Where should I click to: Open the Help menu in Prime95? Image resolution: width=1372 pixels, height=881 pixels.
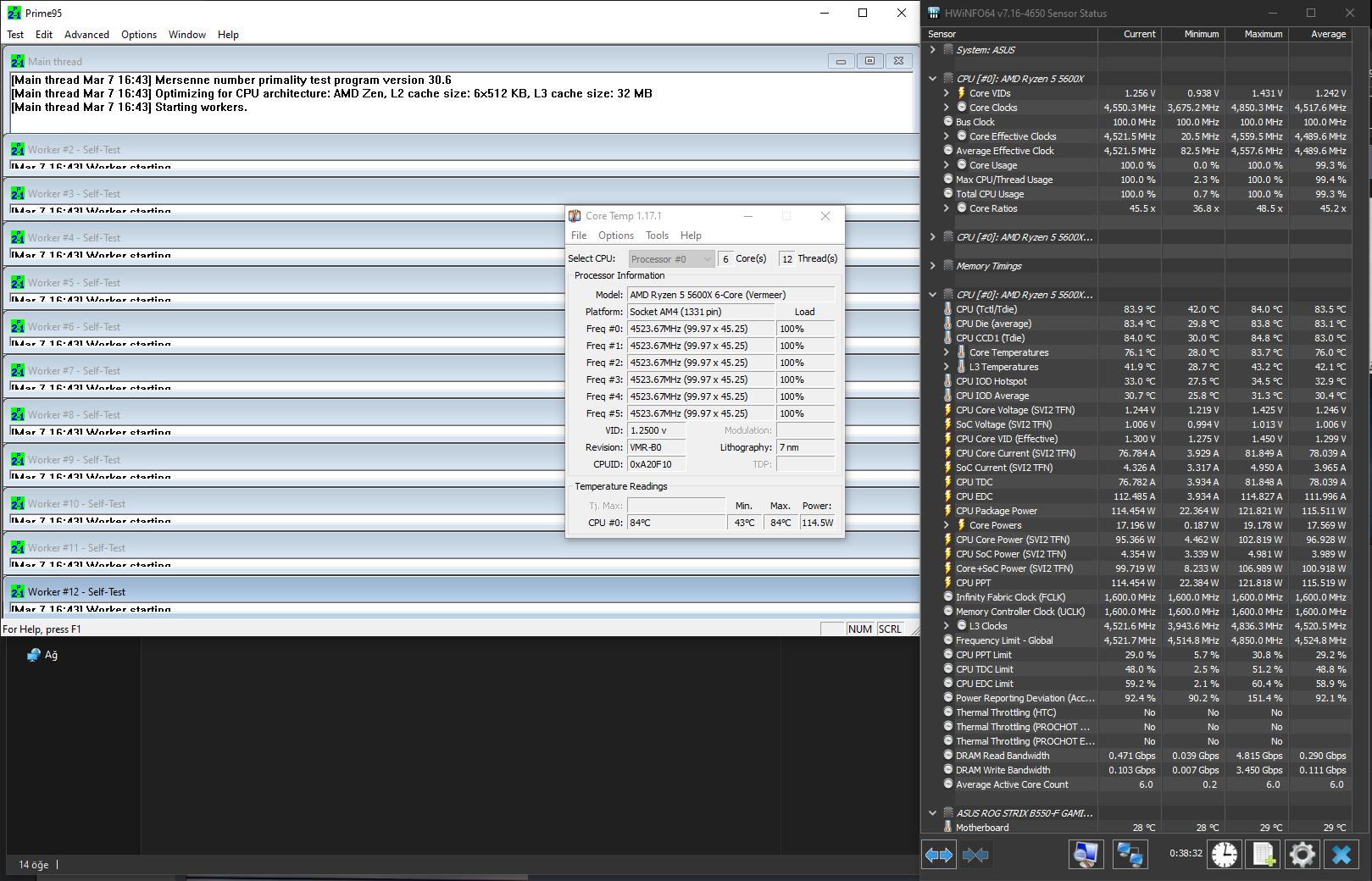pyautogui.click(x=228, y=35)
